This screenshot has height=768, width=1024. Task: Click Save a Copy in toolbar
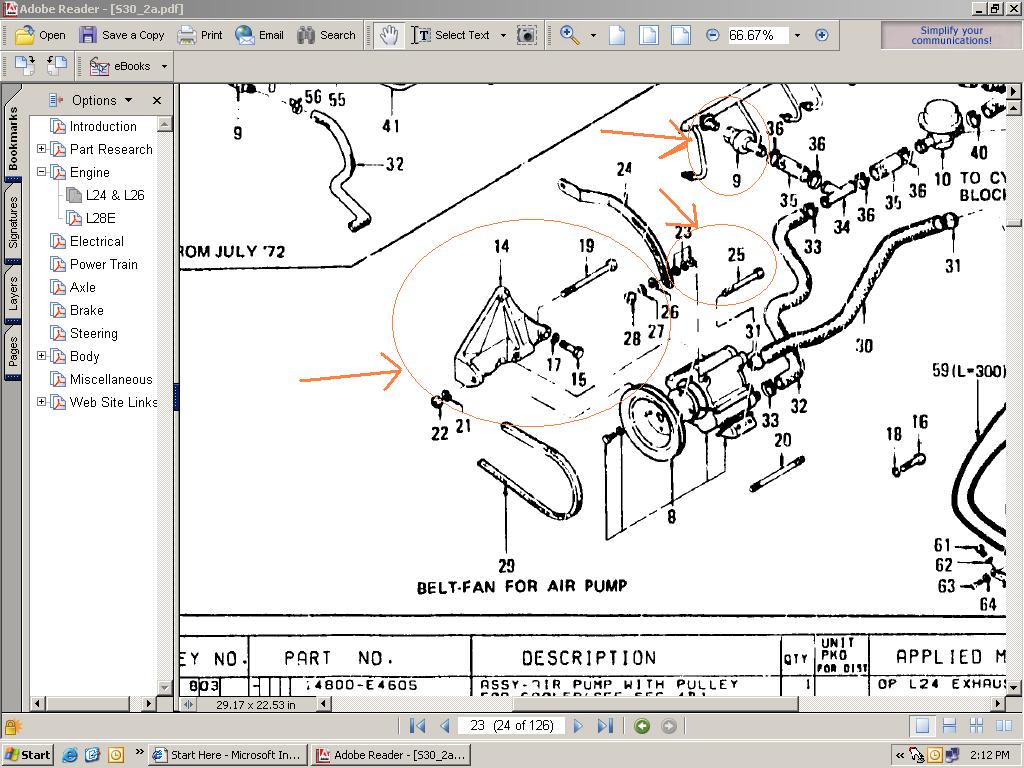click(121, 35)
